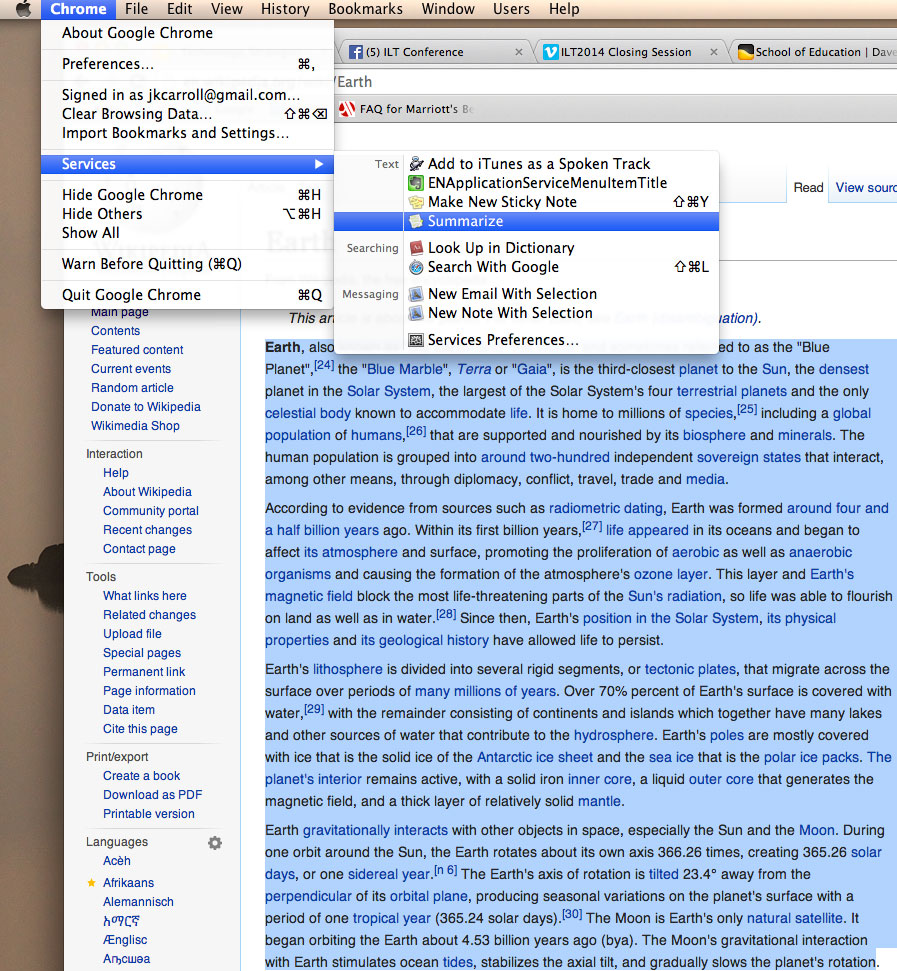Select Summarize from the Services submenu
This screenshot has width=897, height=971.
click(470, 220)
